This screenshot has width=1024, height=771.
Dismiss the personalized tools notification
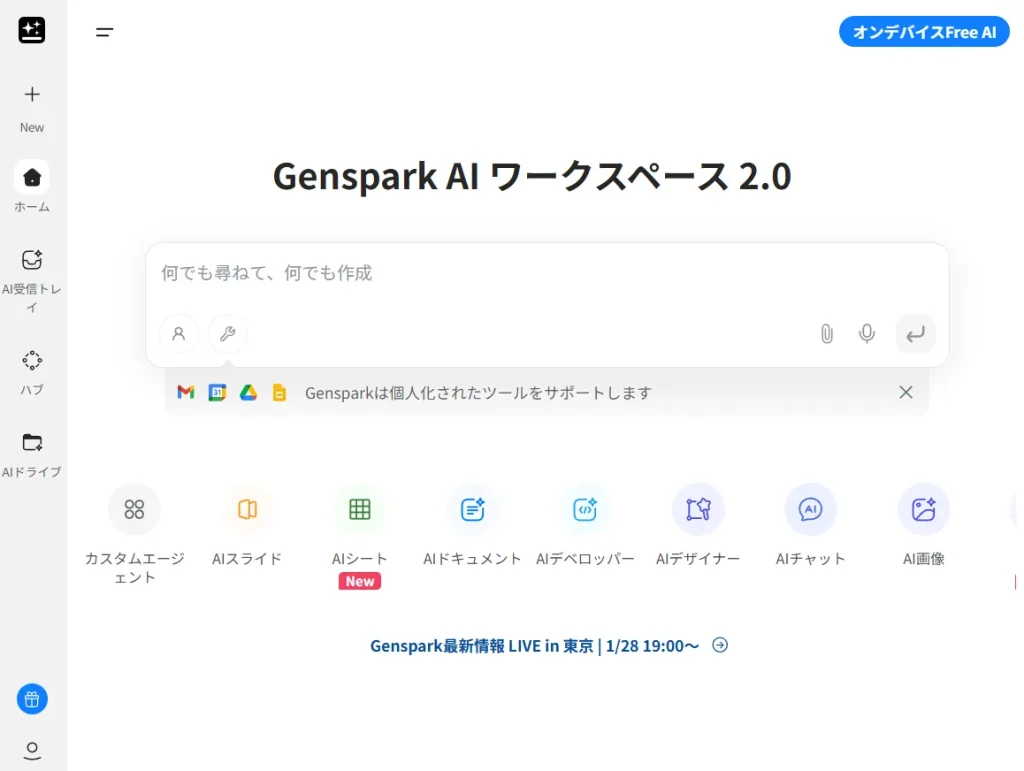(906, 392)
